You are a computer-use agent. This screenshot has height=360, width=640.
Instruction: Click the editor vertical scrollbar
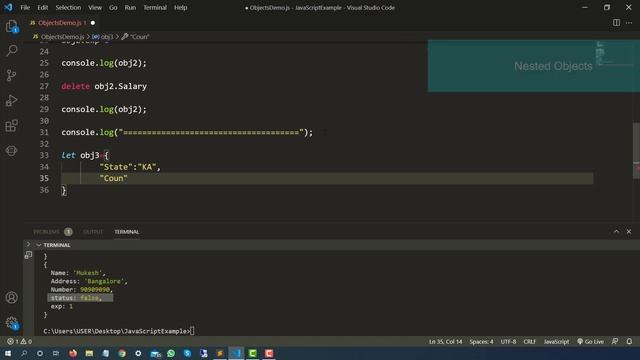coord(636,150)
